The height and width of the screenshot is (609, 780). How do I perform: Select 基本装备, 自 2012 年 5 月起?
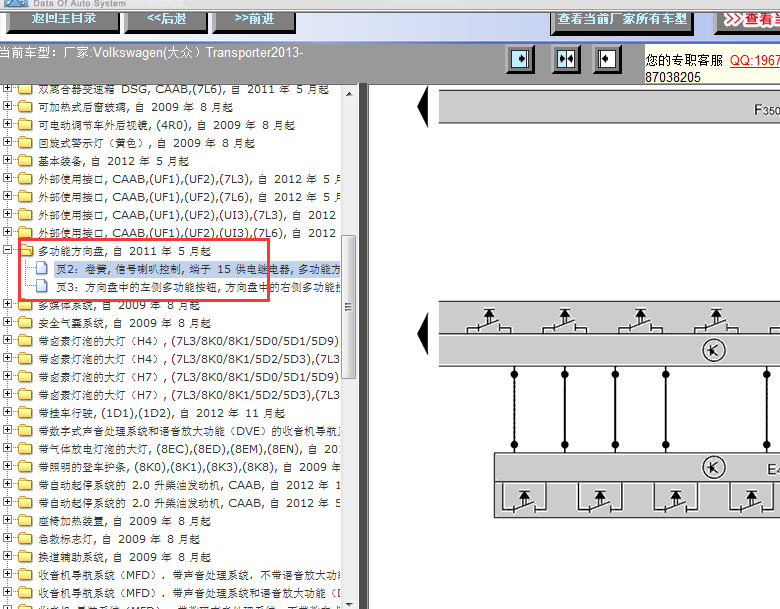point(113,161)
